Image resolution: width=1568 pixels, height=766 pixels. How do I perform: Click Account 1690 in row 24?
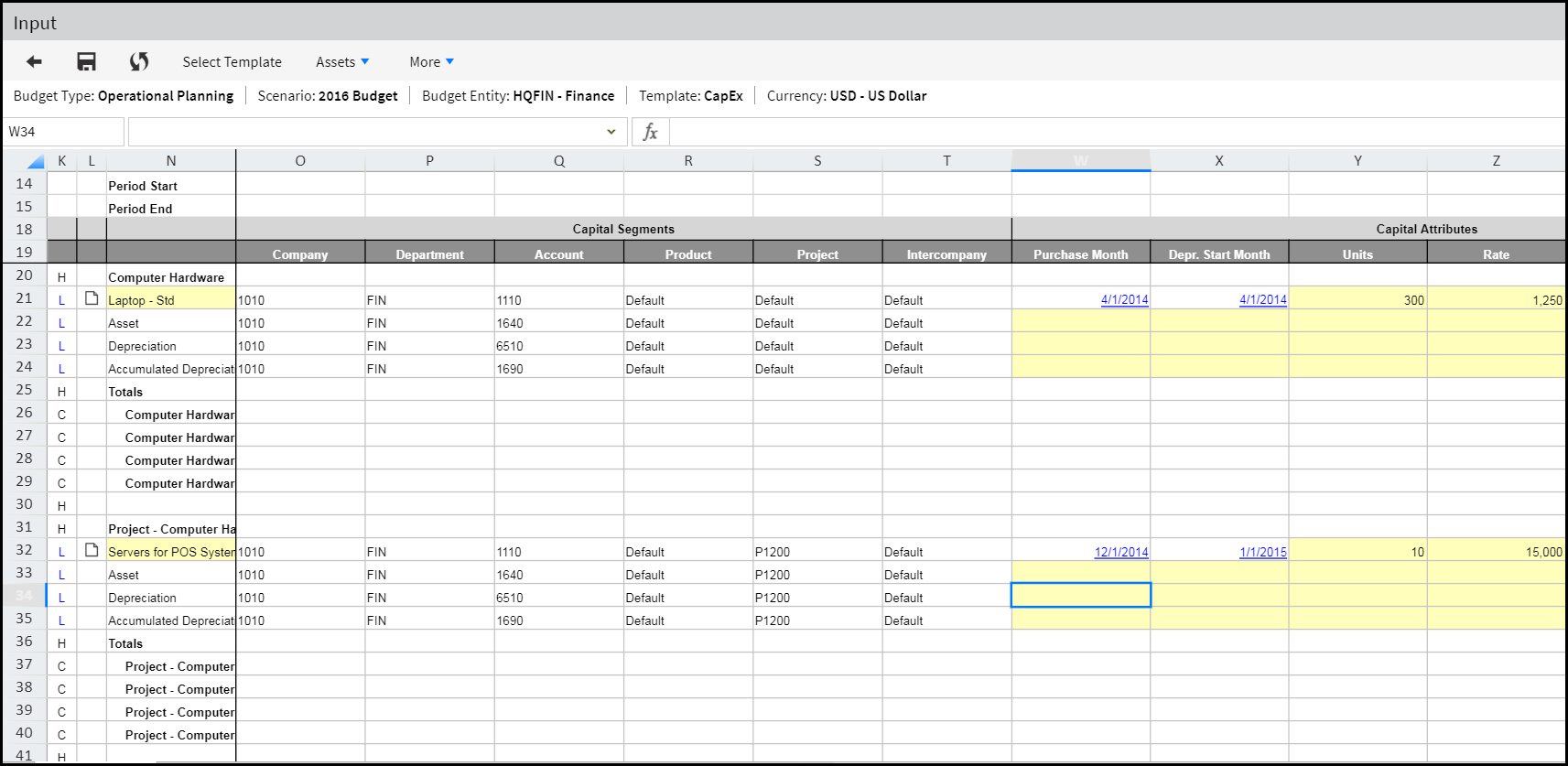(559, 368)
